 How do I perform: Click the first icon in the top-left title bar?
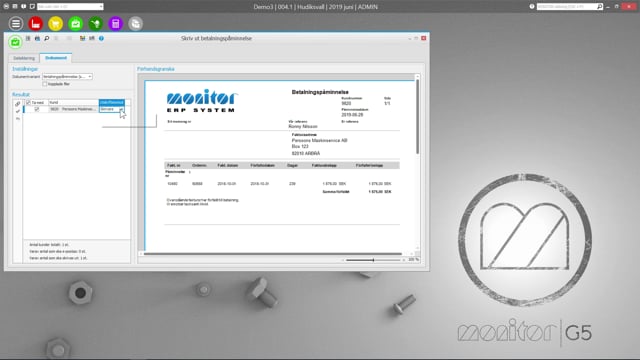(x=6, y=7)
